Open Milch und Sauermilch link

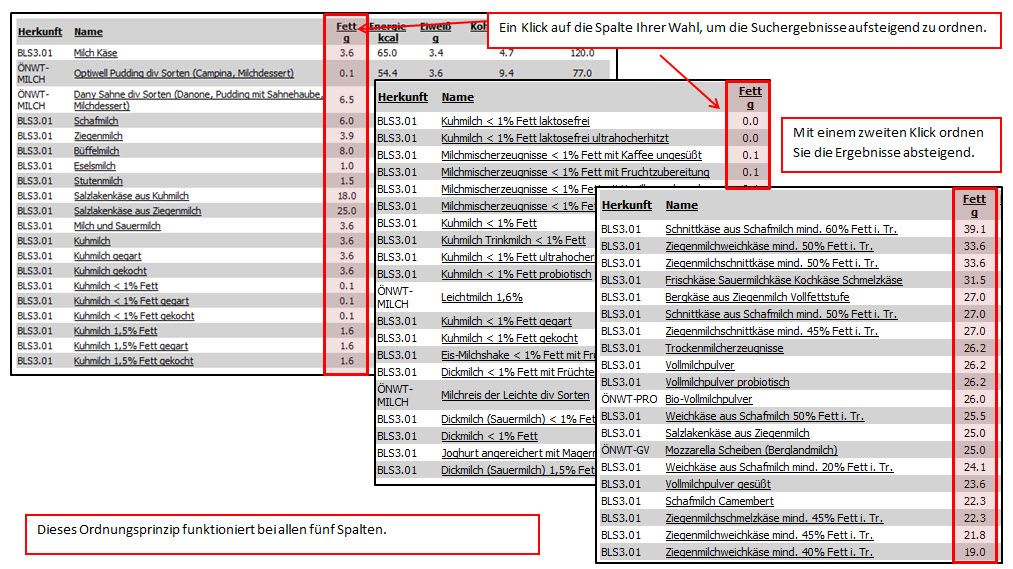[x=117, y=226]
